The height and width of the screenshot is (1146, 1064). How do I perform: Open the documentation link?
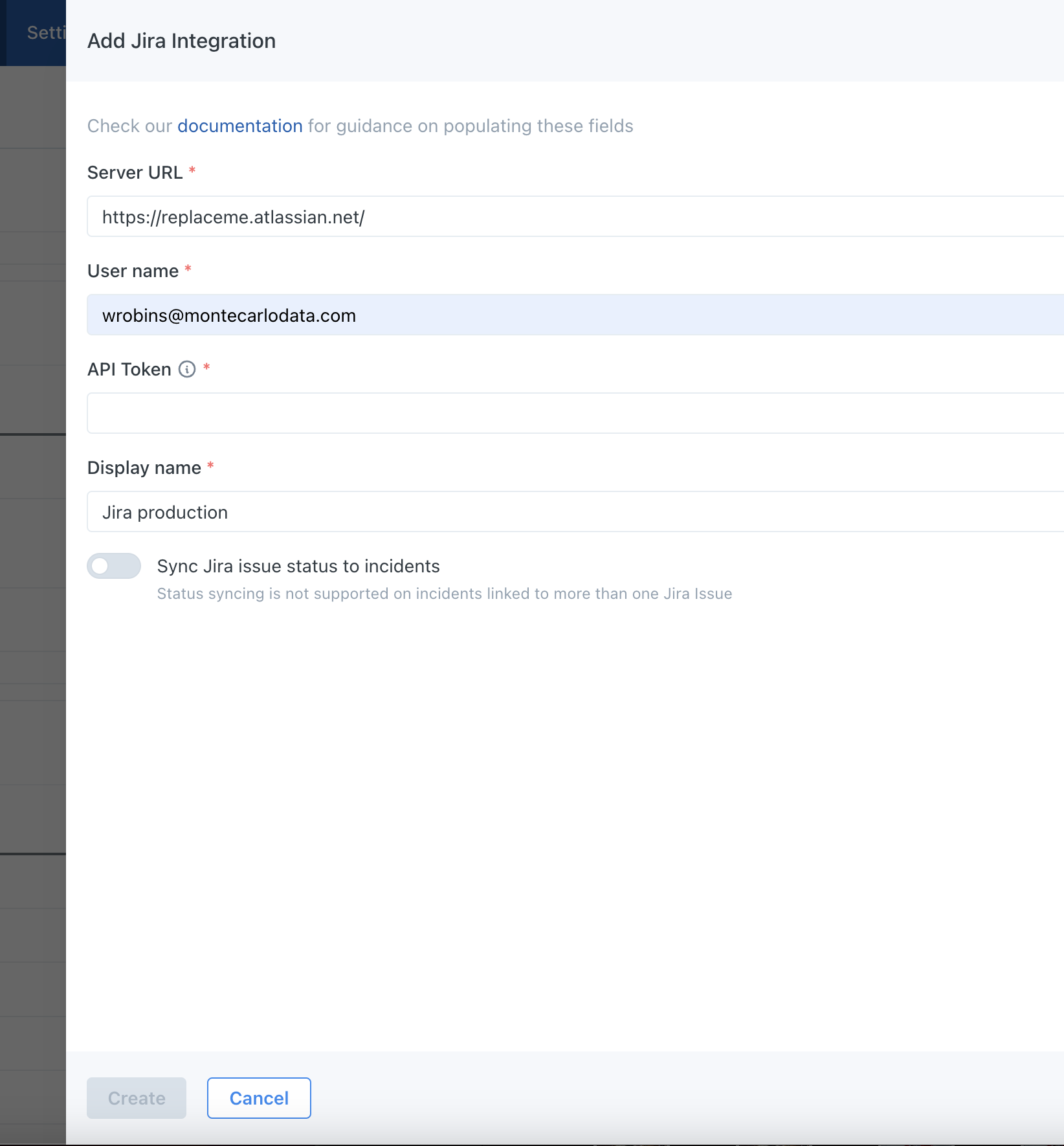click(240, 126)
